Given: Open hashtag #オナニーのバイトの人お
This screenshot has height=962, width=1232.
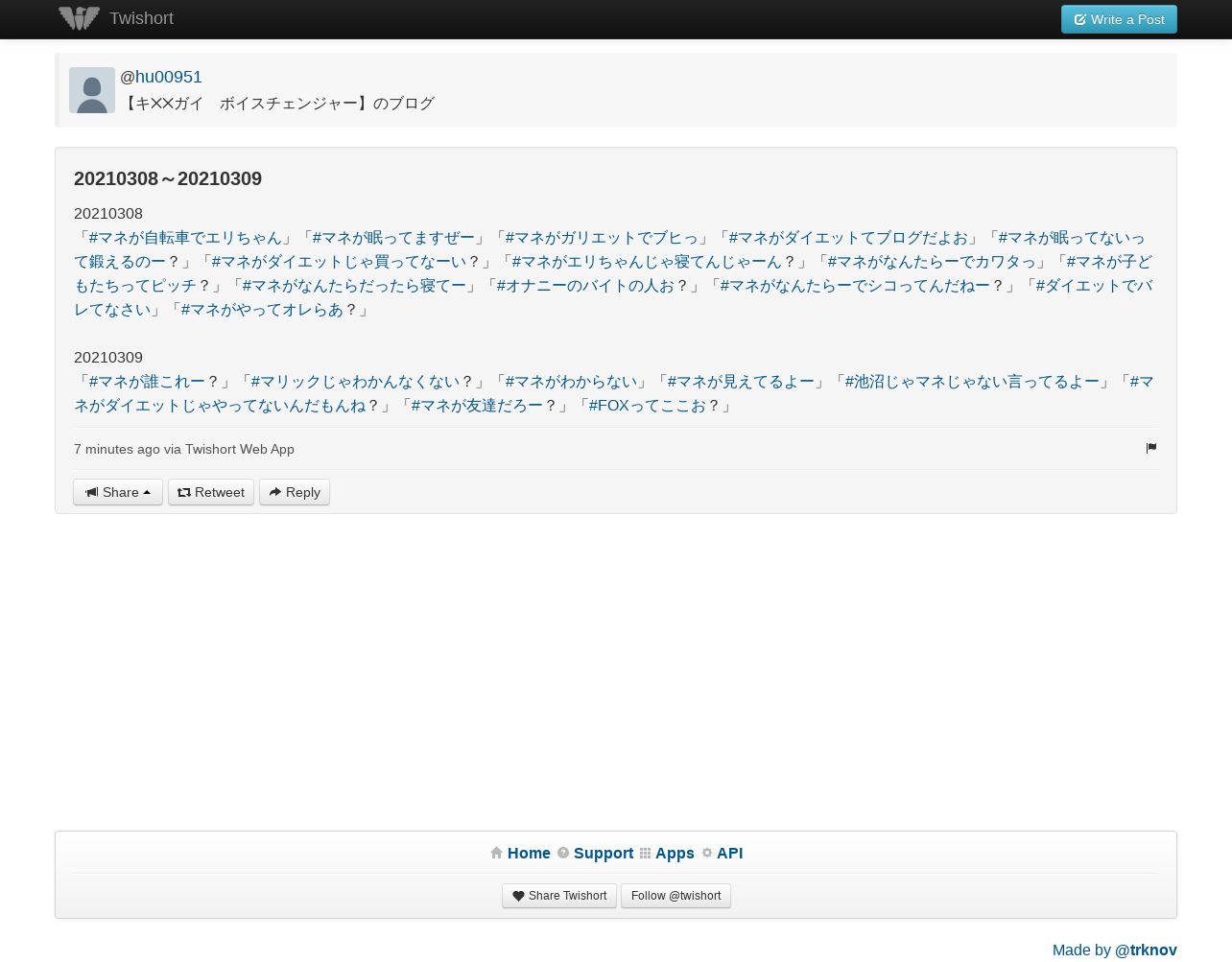Looking at the screenshot, I should coord(585,286).
